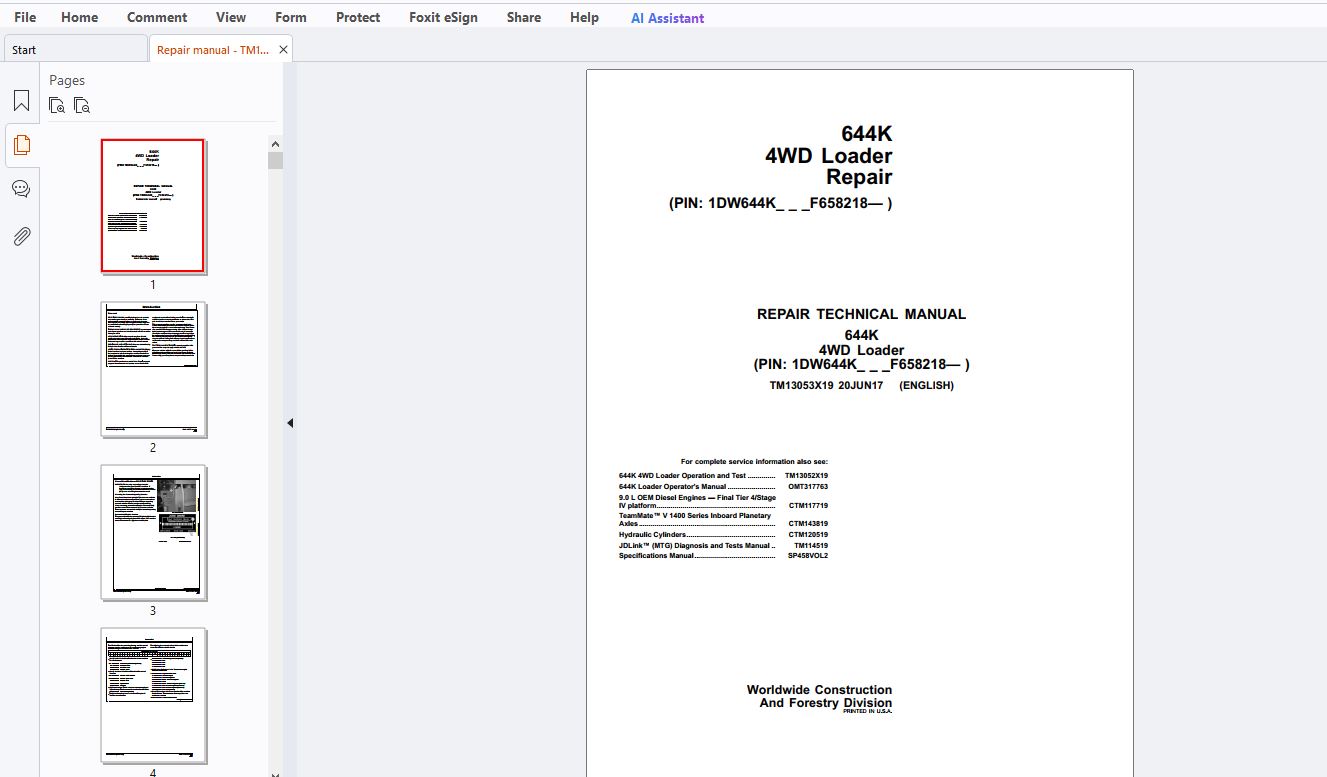Open the Form ribbon tab
This screenshot has width=1327, height=777.
291,17
